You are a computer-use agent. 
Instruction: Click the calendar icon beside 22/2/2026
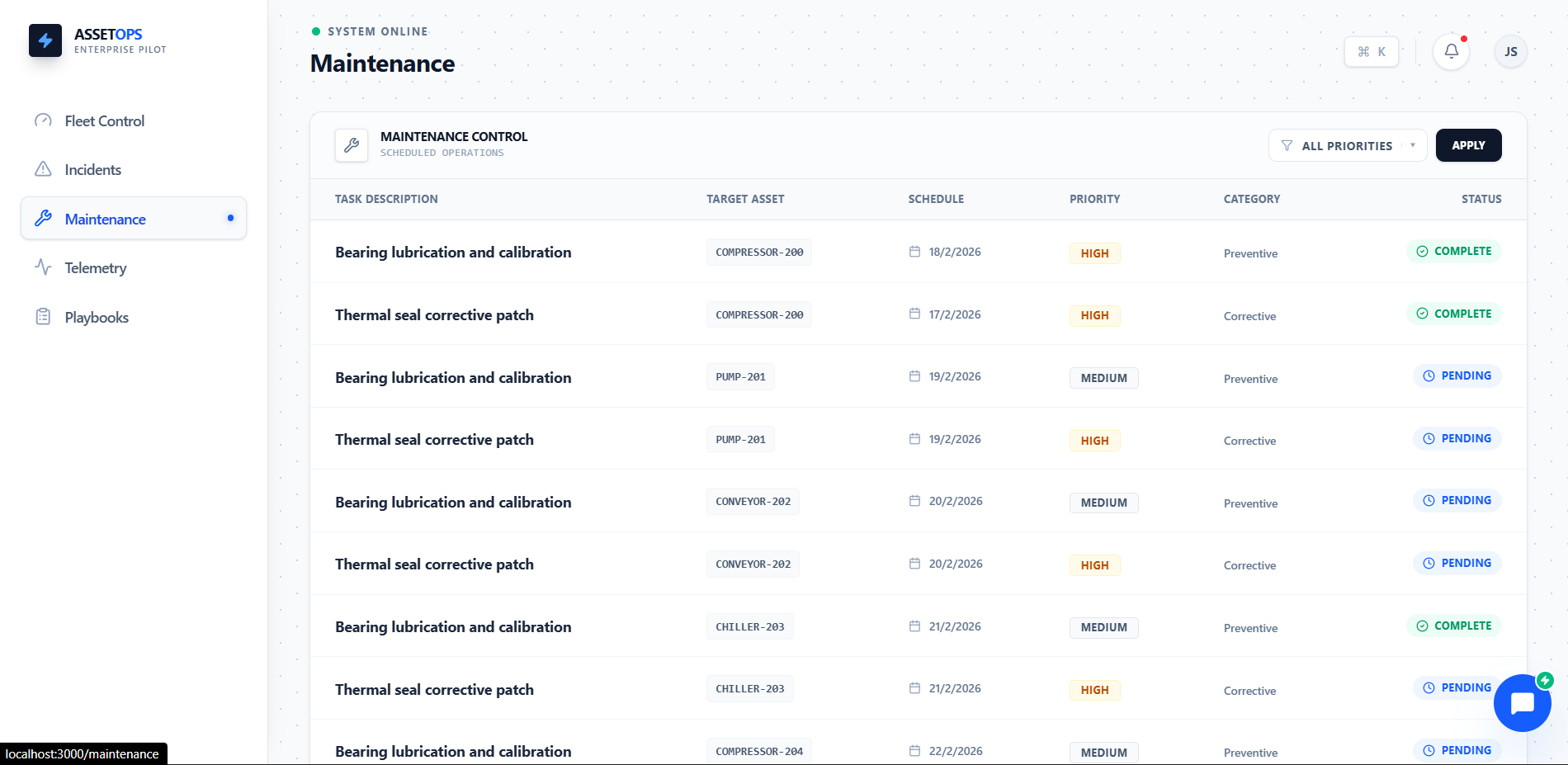914,751
